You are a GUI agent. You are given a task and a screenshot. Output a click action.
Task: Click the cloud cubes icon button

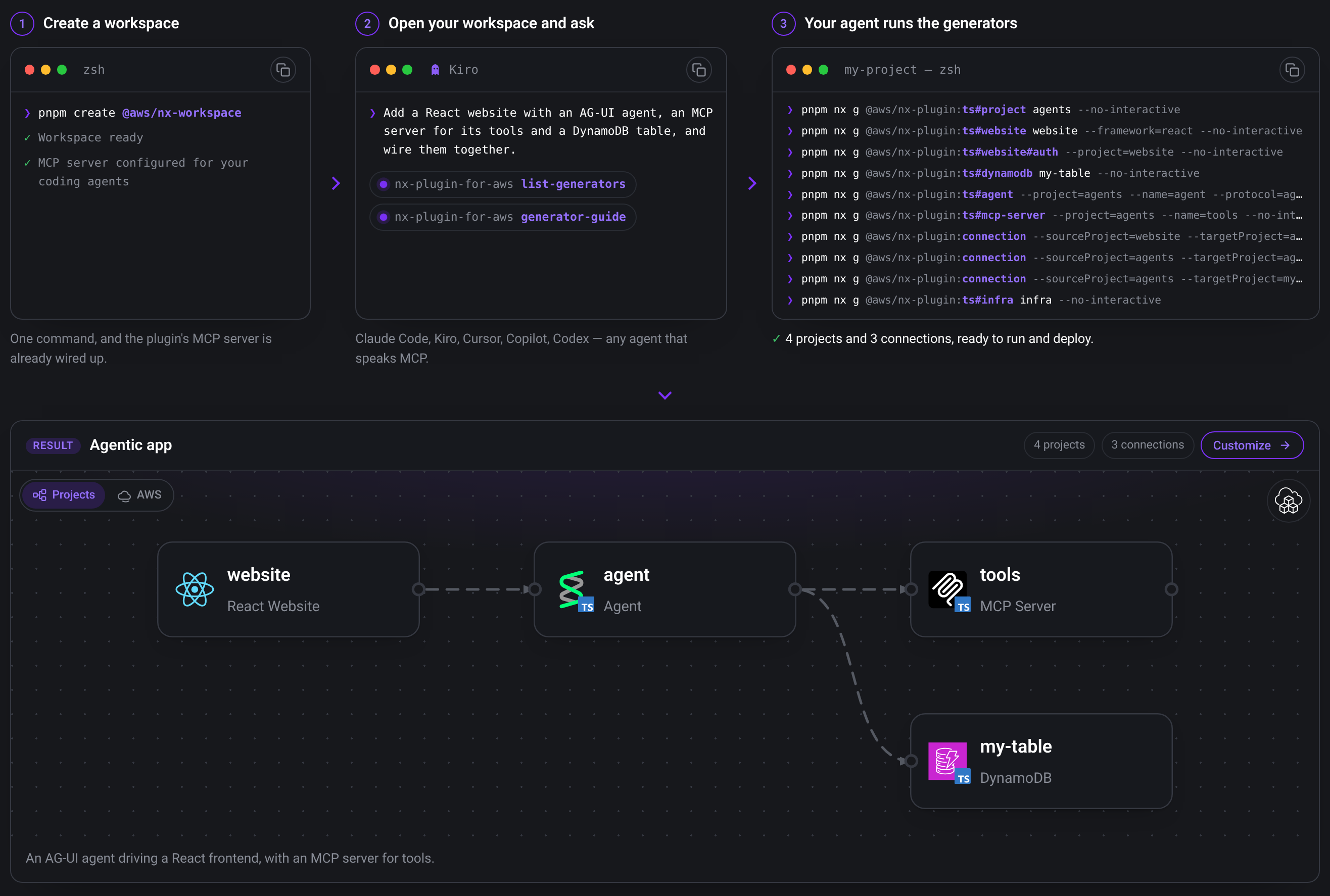click(1288, 501)
